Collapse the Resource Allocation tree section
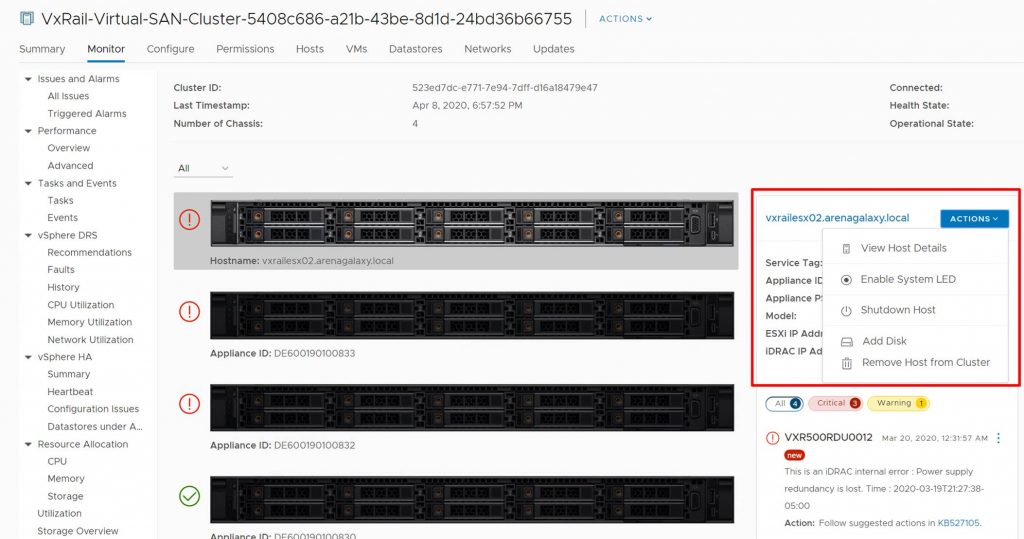1024x539 pixels. pos(28,444)
